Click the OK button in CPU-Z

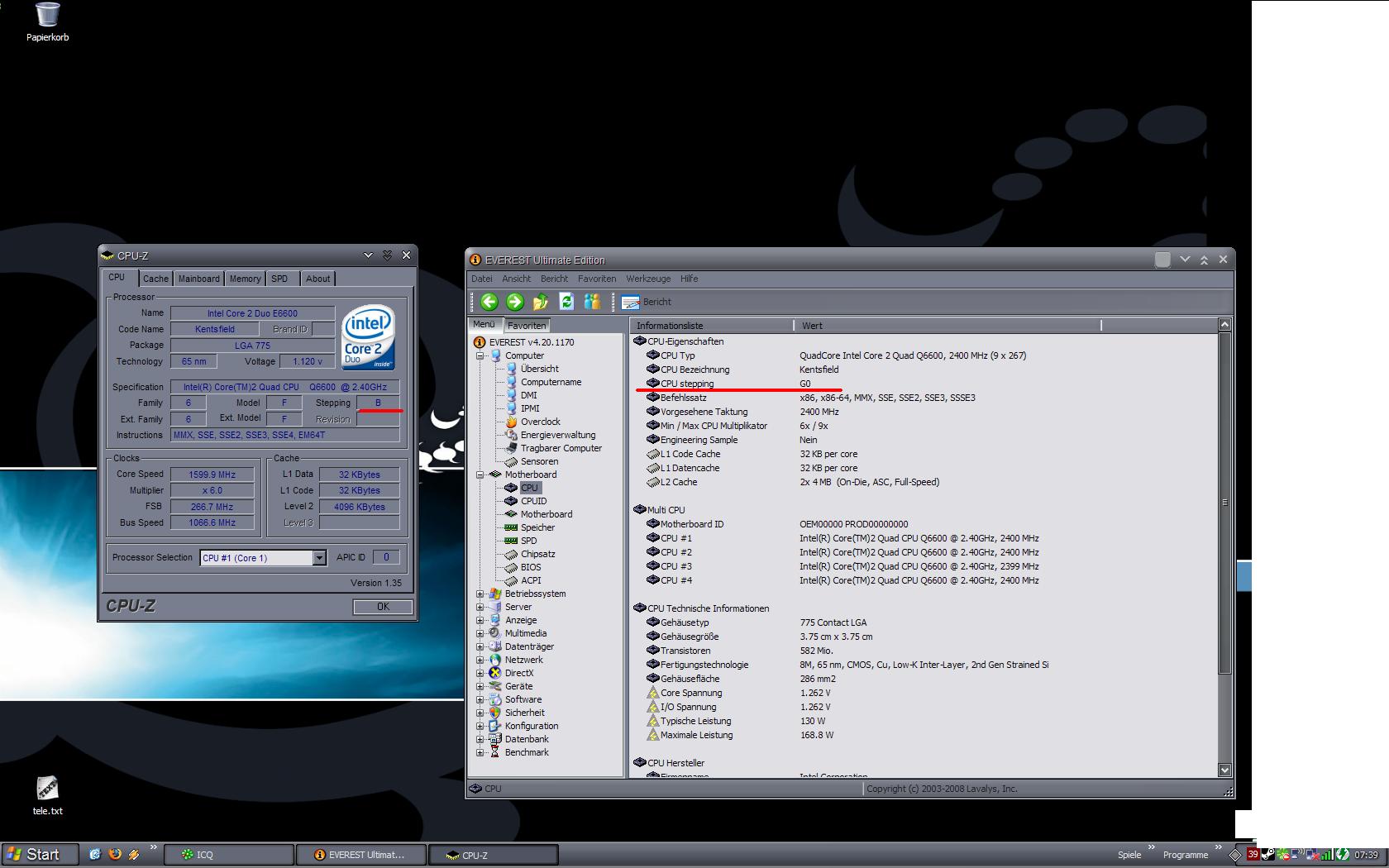click(x=383, y=607)
